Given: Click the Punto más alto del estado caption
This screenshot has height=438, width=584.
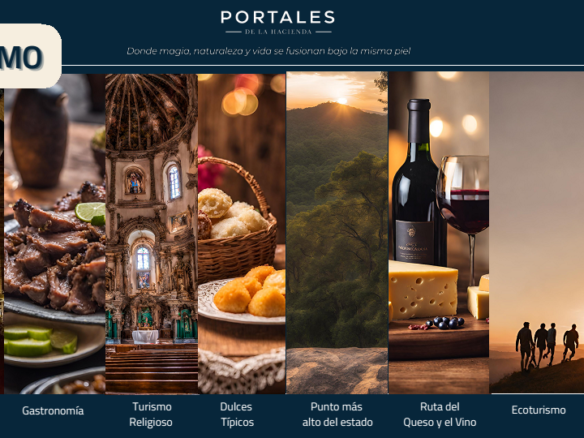Looking at the screenshot, I should click(337, 414).
